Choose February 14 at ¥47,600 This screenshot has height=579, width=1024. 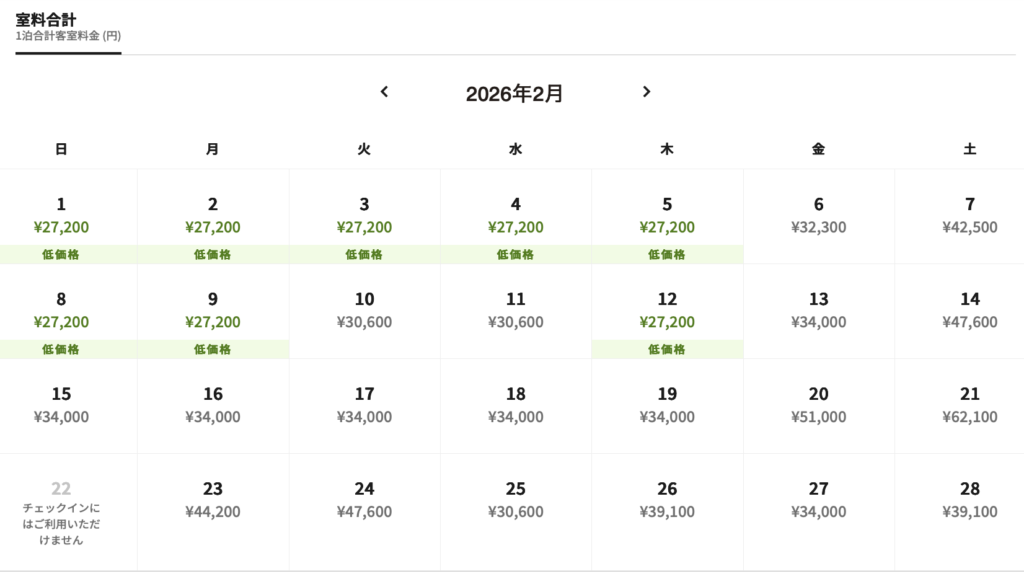(969, 311)
